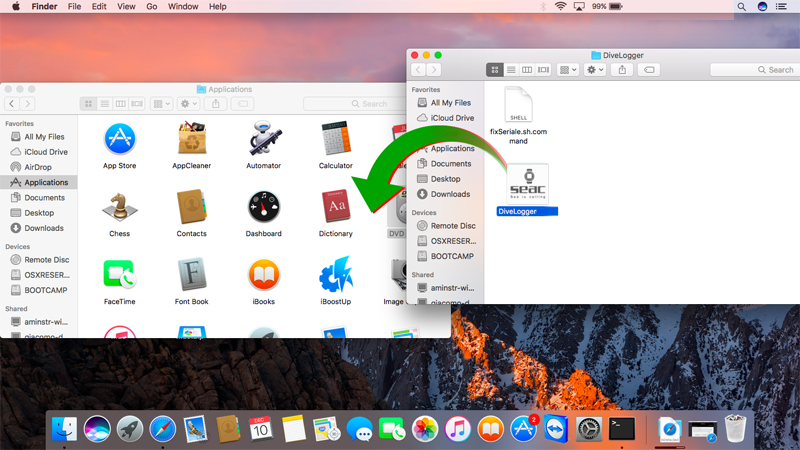Viewport: 800px width, 450px height.
Task: Switch Applications window to list view
Action: (x=105, y=104)
